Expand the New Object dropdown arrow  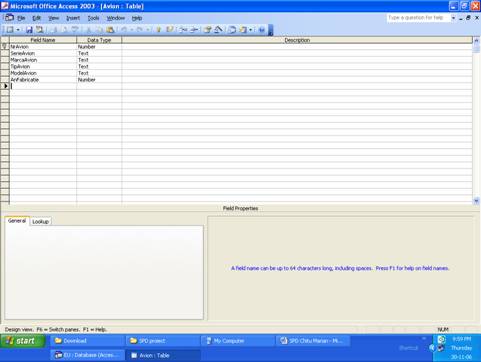(251, 30)
